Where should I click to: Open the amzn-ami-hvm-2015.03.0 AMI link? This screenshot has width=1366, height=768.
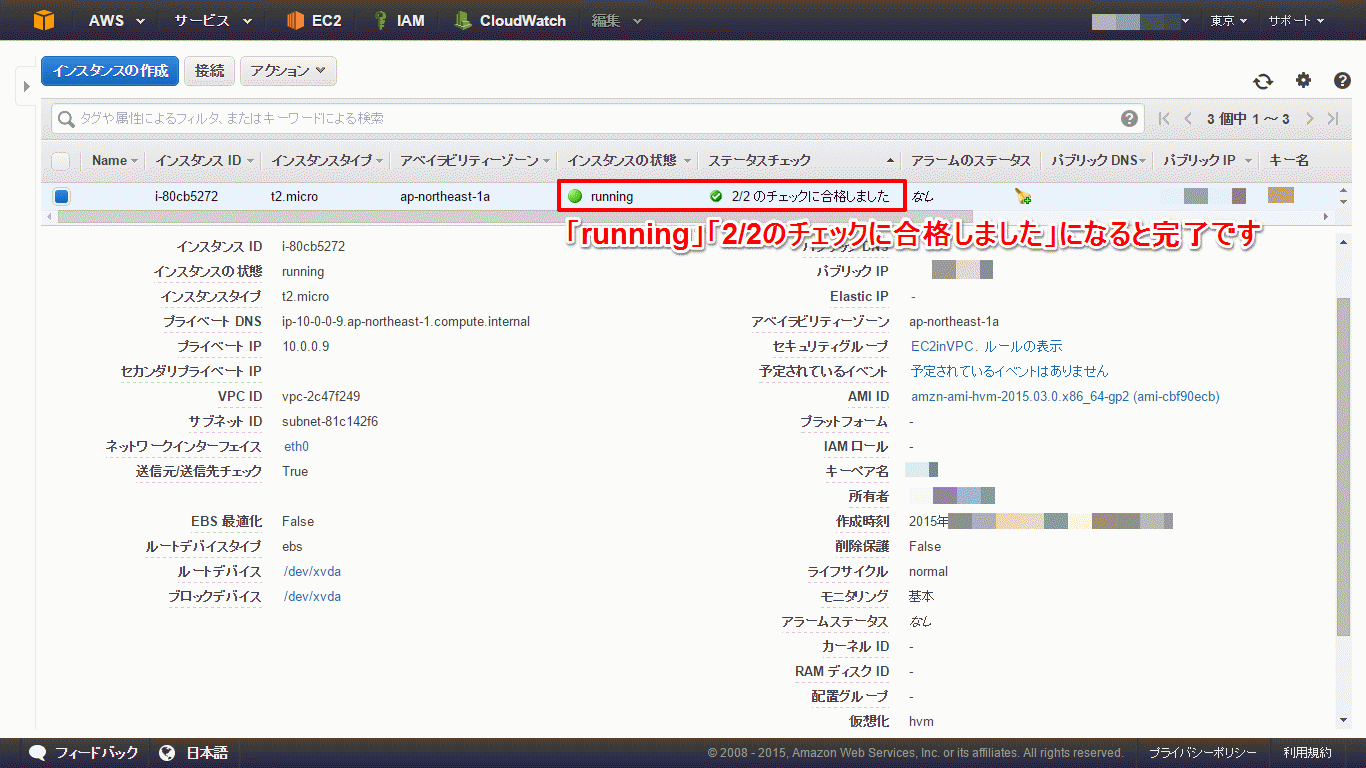(x=1064, y=397)
